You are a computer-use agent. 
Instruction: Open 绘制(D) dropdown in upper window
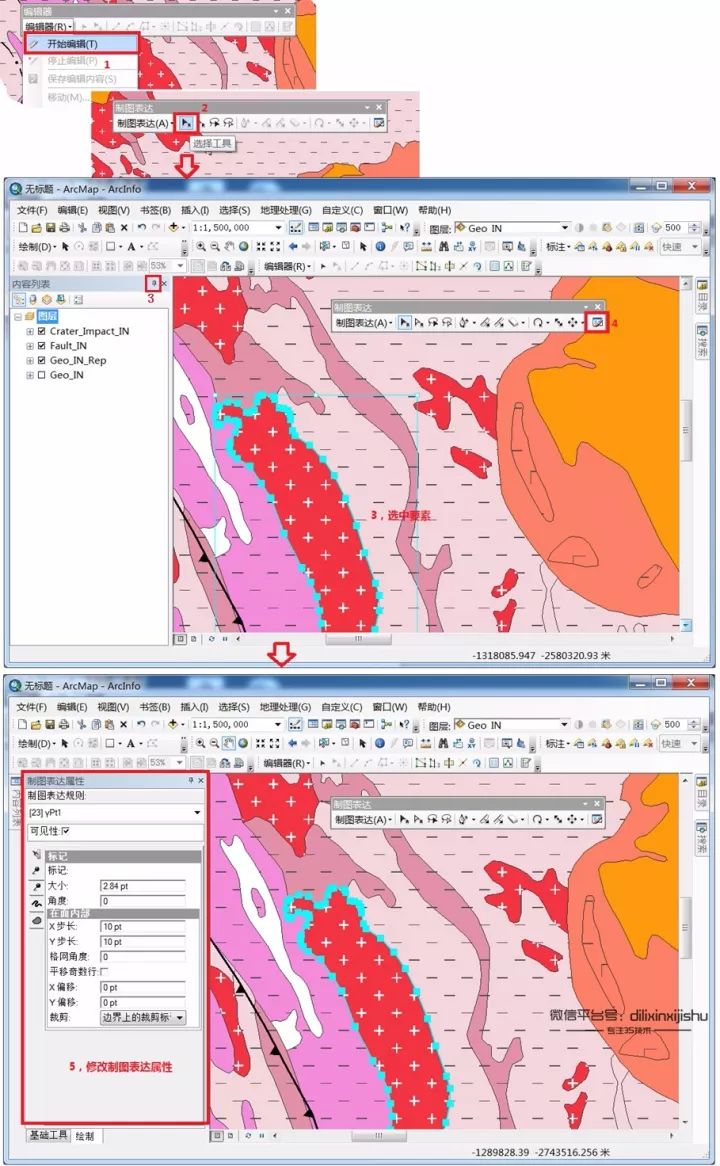click(x=36, y=246)
